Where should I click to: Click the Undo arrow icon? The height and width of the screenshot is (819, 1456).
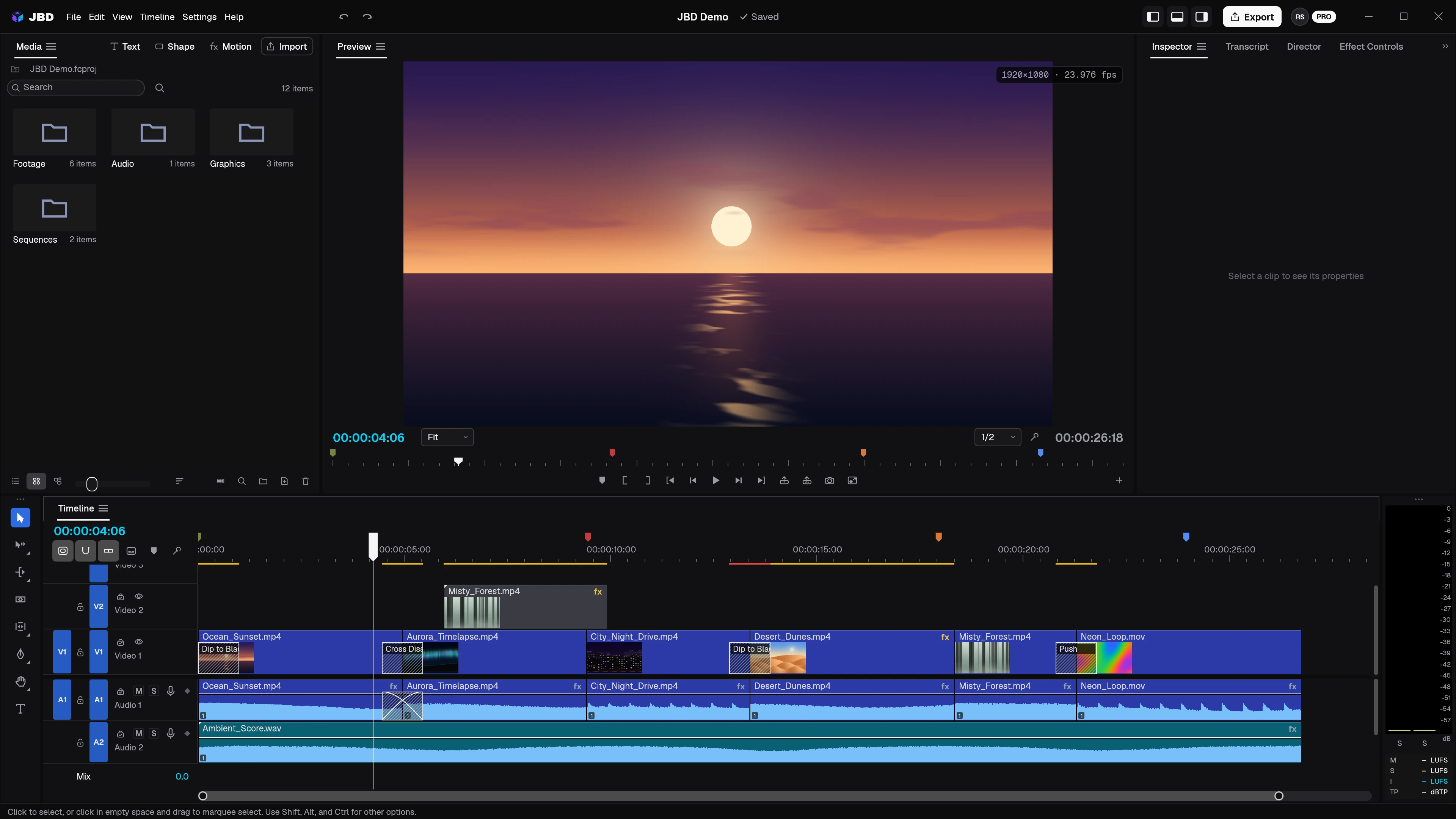click(x=344, y=17)
